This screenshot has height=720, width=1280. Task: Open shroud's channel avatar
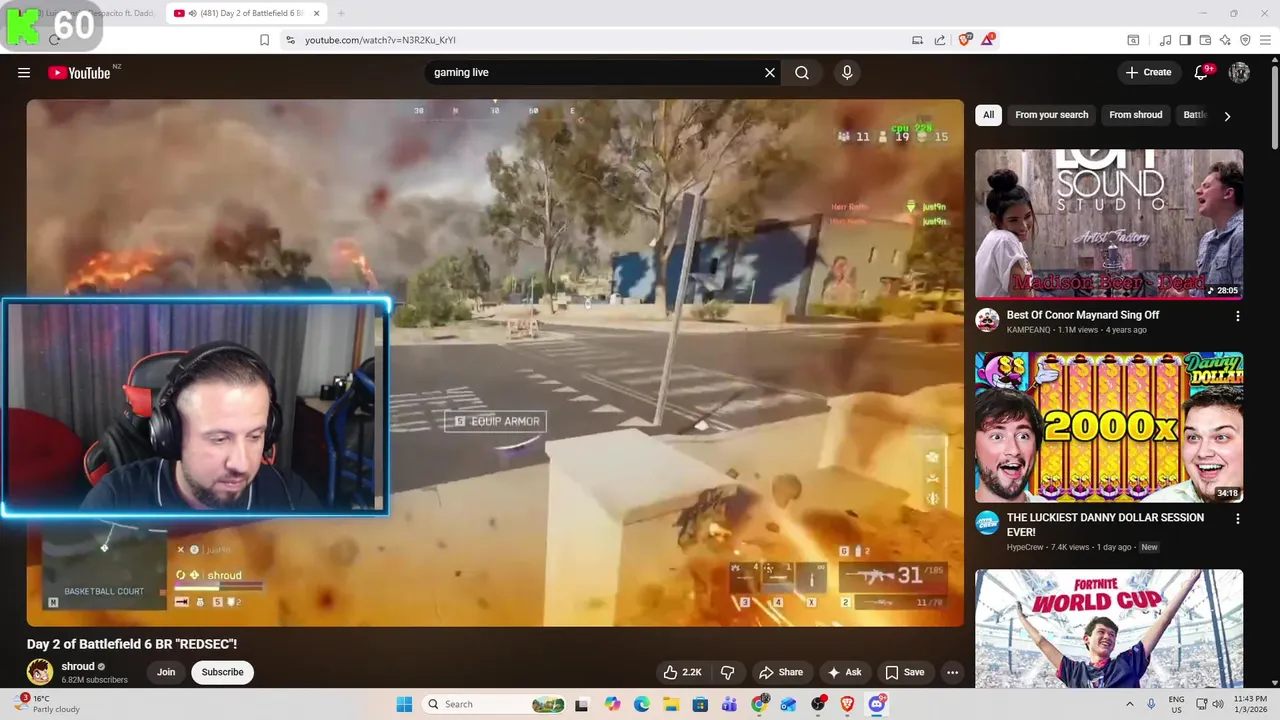(x=40, y=672)
